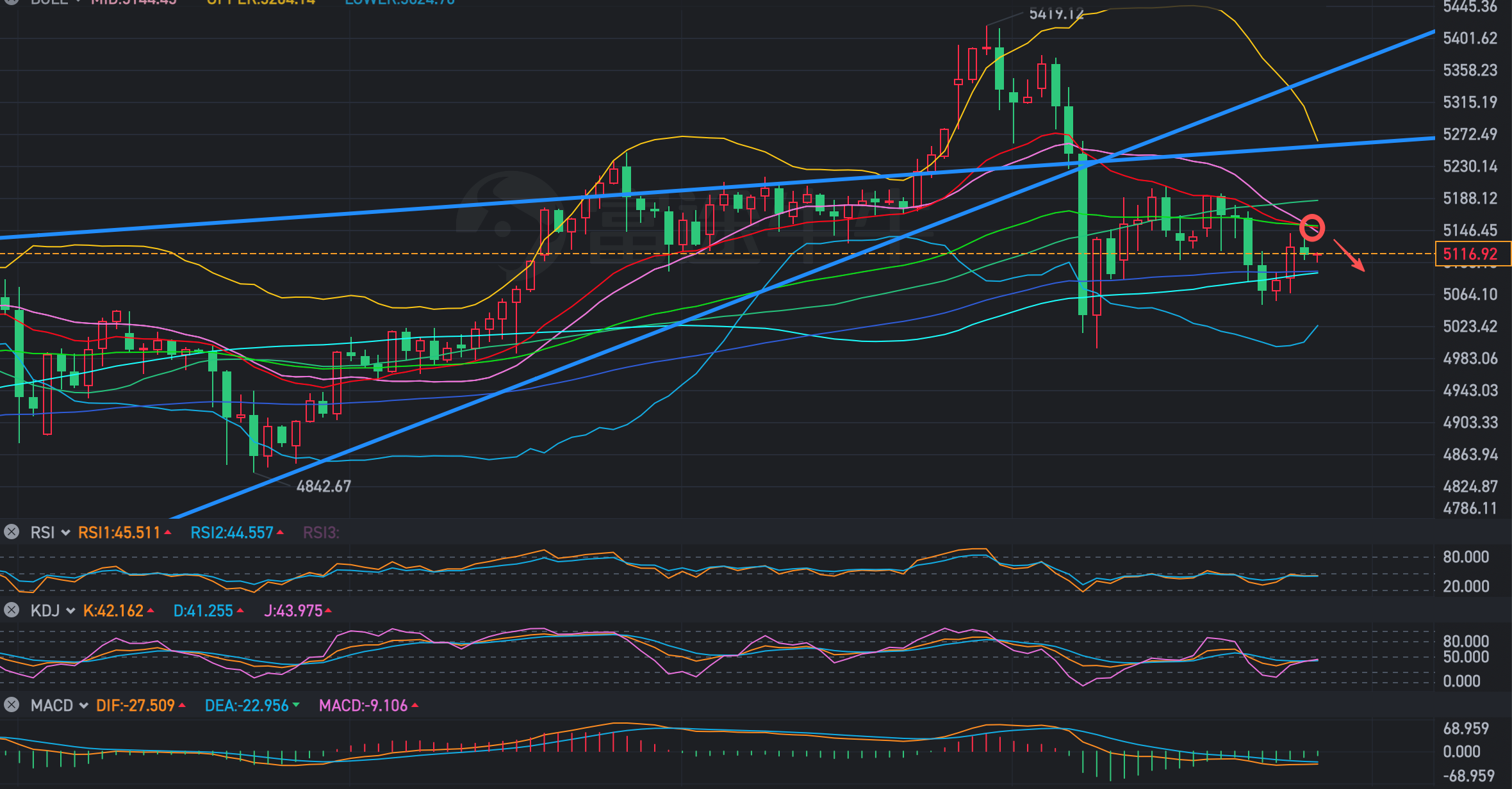Click the K:42.162 value label

tap(113, 611)
